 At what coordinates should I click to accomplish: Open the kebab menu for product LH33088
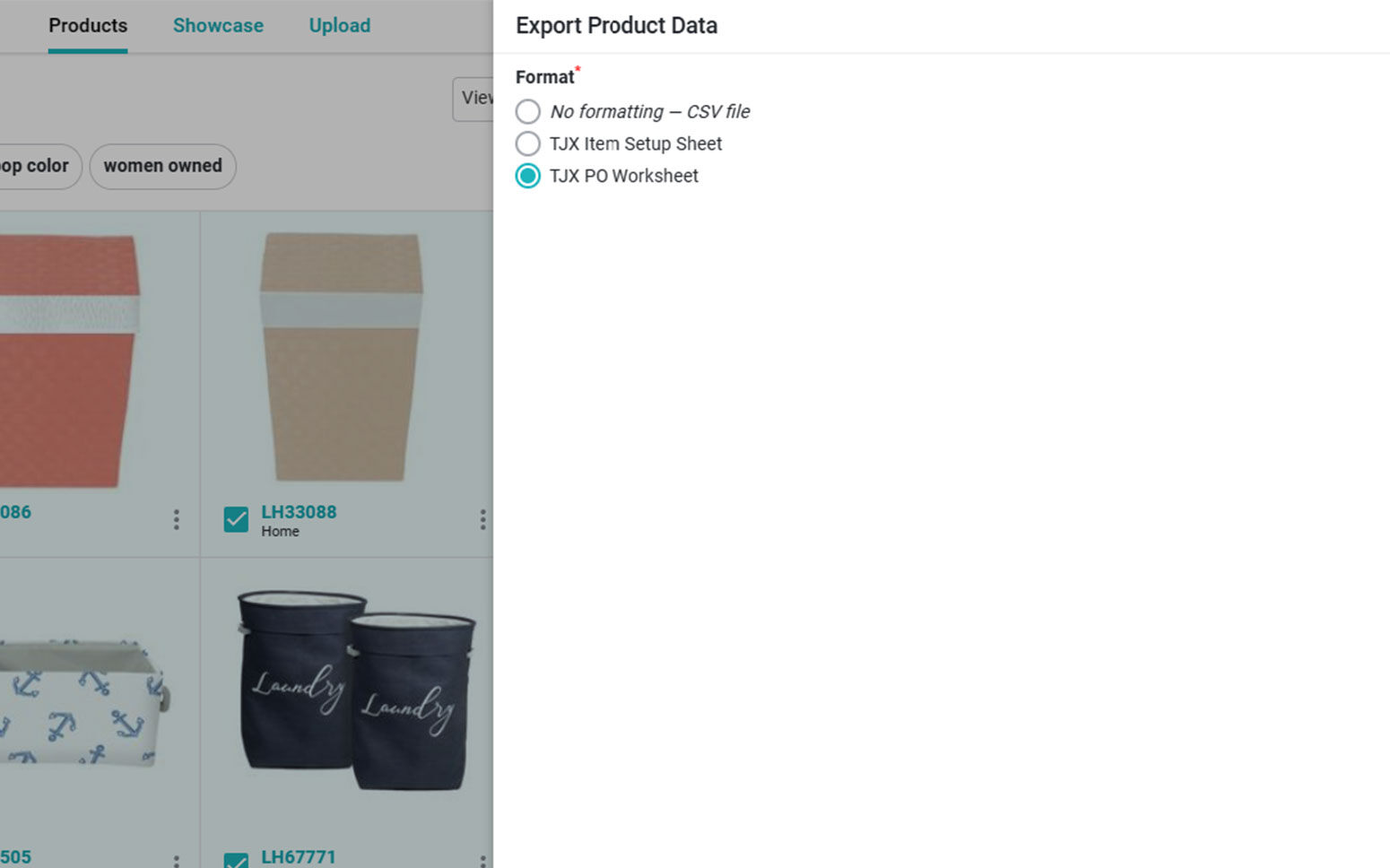click(482, 519)
